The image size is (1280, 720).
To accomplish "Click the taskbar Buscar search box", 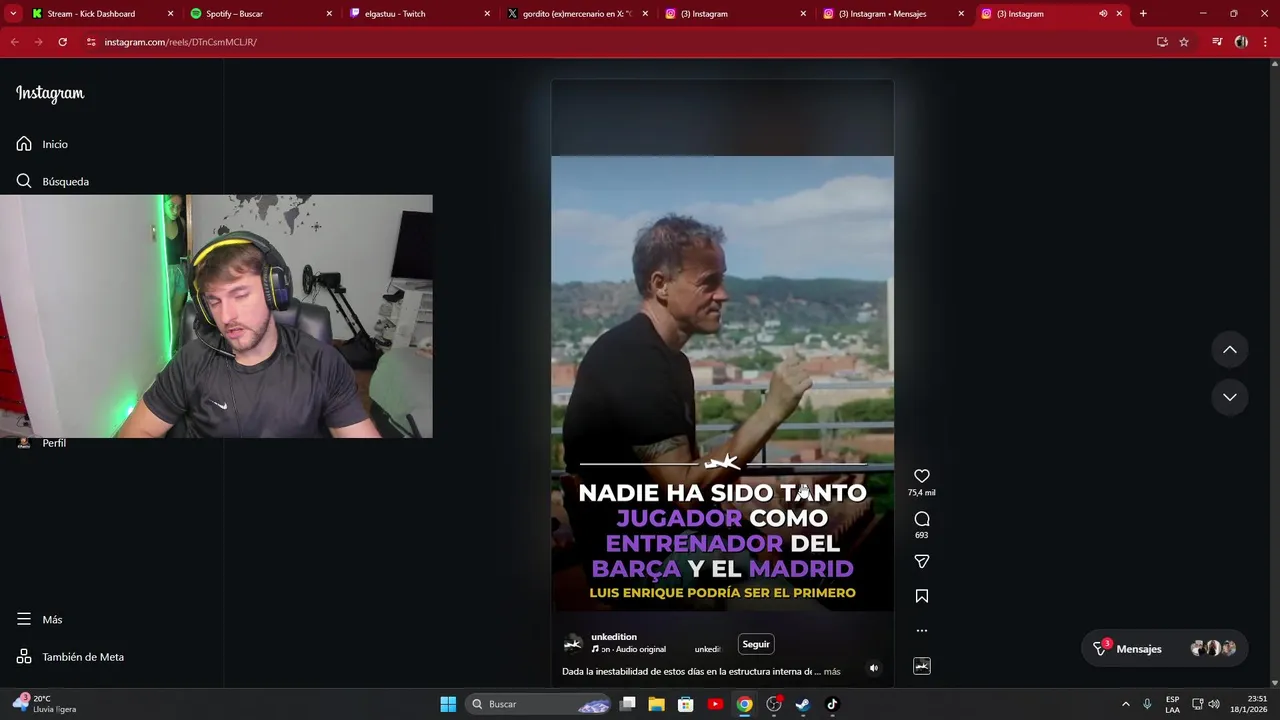I will tap(540, 704).
